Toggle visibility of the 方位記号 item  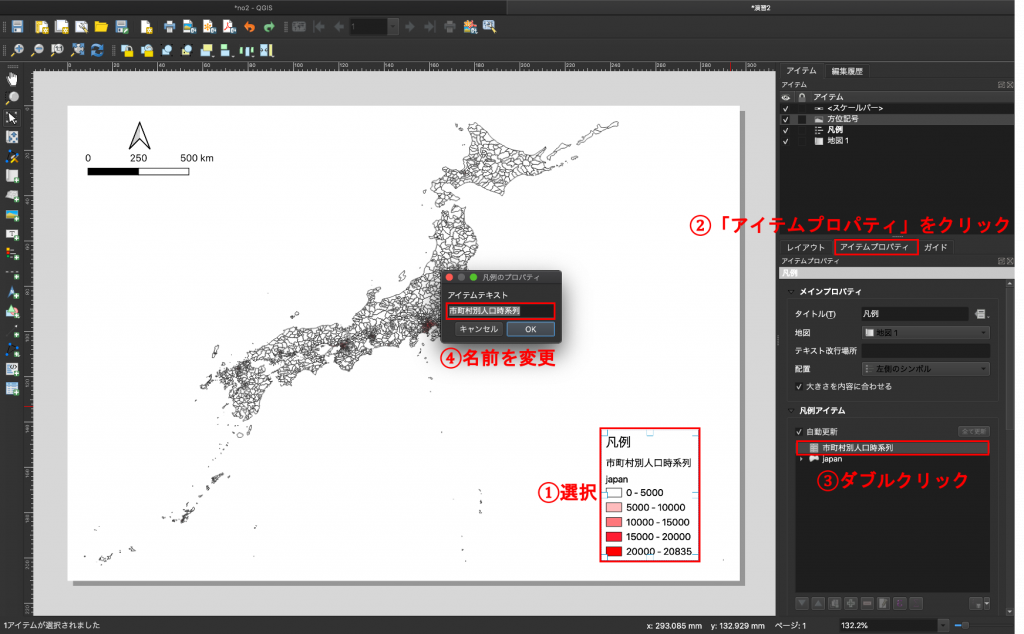pyautogui.click(x=786, y=119)
